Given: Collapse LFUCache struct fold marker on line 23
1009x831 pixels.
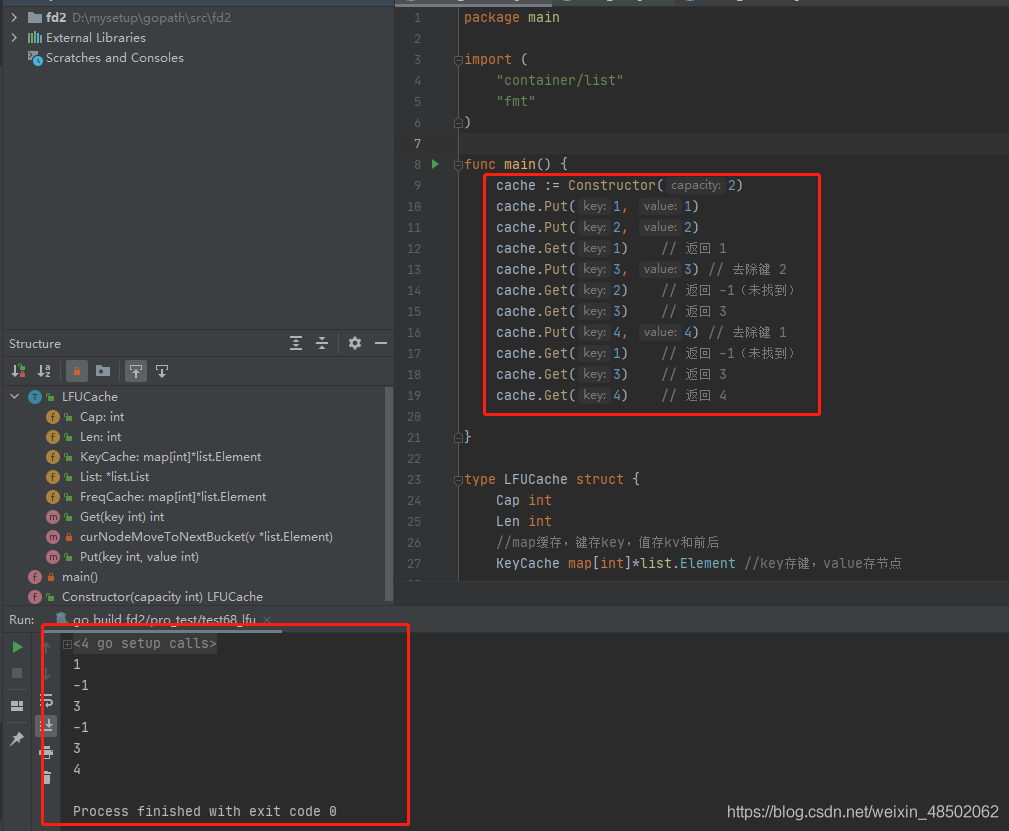Looking at the screenshot, I should tap(458, 480).
